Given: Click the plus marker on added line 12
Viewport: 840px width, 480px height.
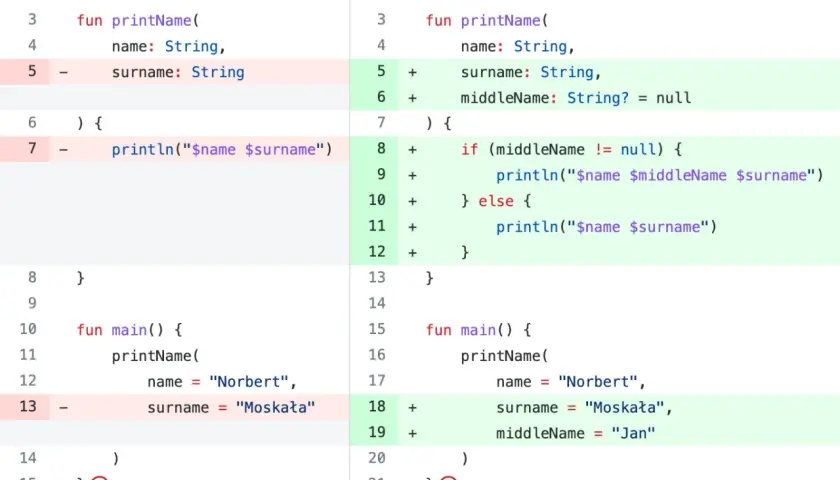Looking at the screenshot, I should pos(412,252).
